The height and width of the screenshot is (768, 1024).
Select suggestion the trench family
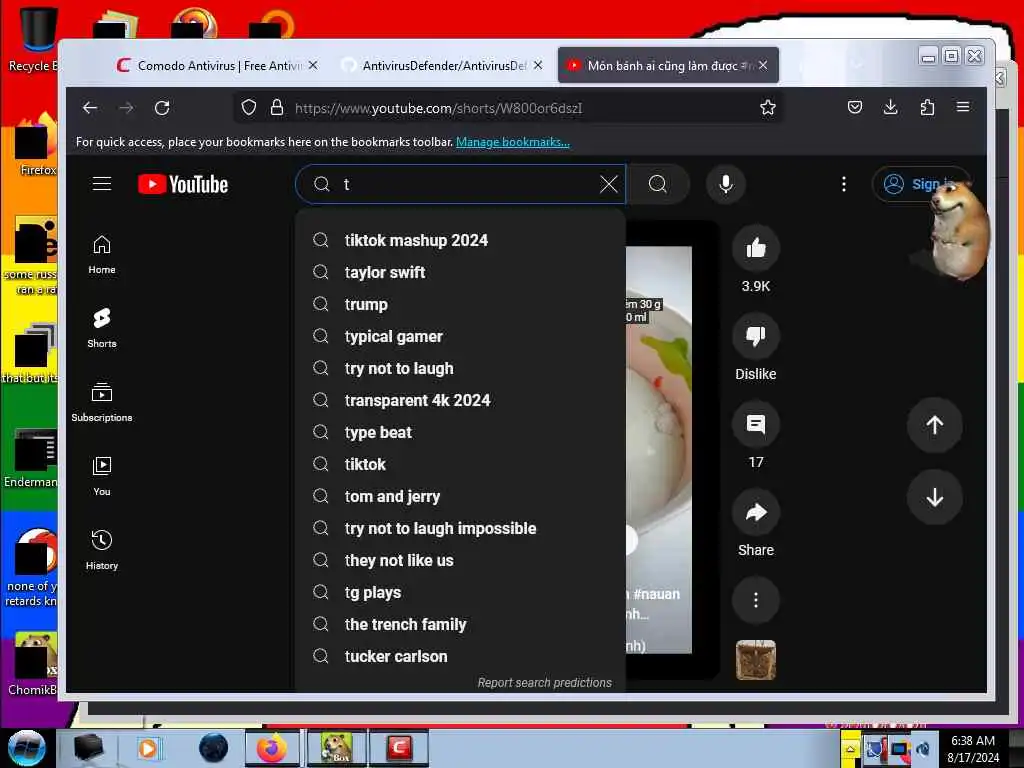(x=461, y=624)
